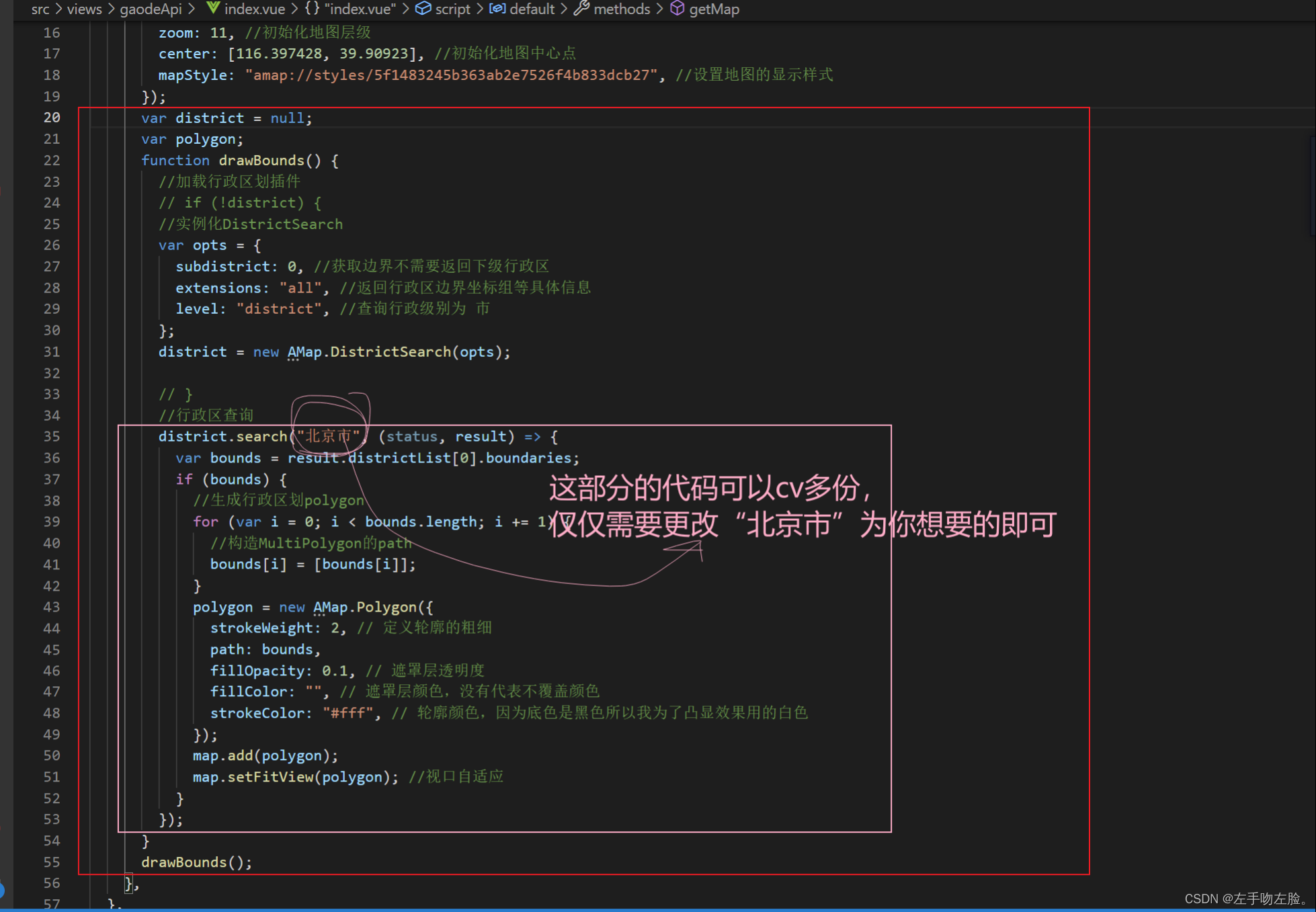
Task: Click 'var polygon;' on line 21
Action: [192, 139]
